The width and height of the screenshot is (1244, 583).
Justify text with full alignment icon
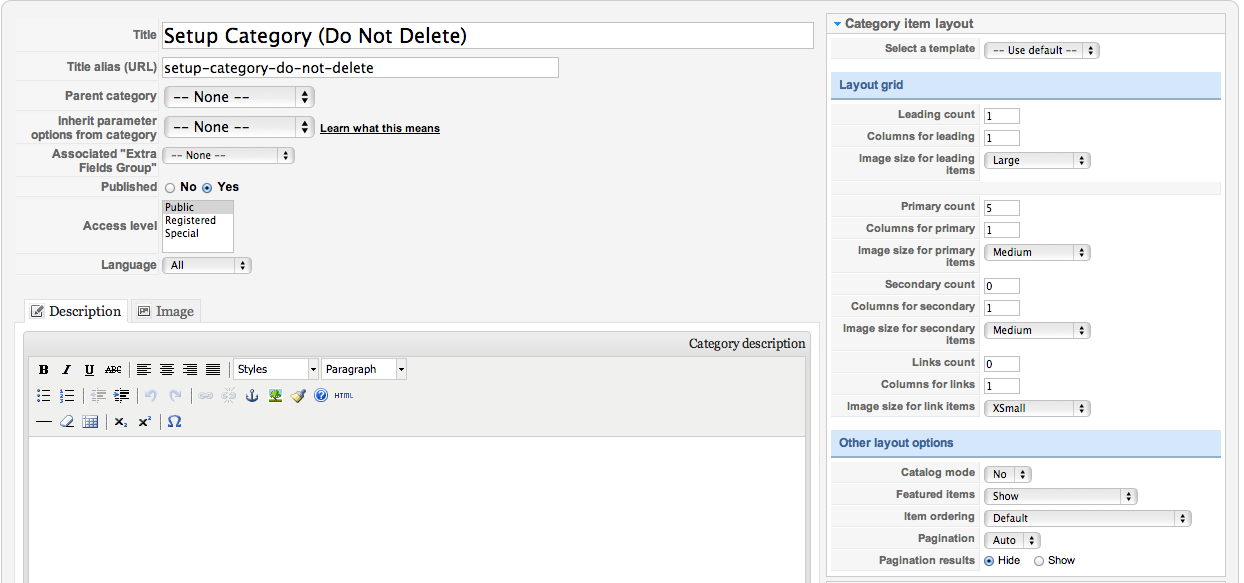click(213, 370)
